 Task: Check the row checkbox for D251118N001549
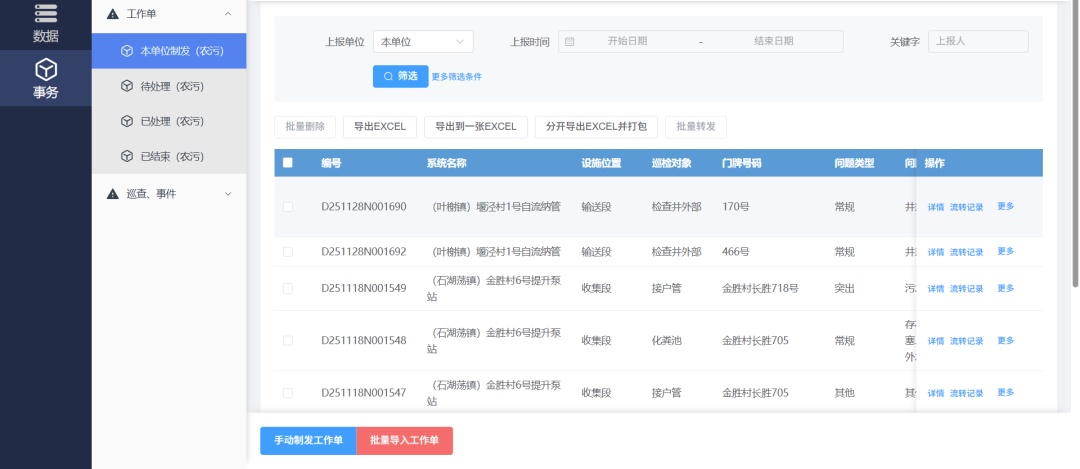pos(288,288)
